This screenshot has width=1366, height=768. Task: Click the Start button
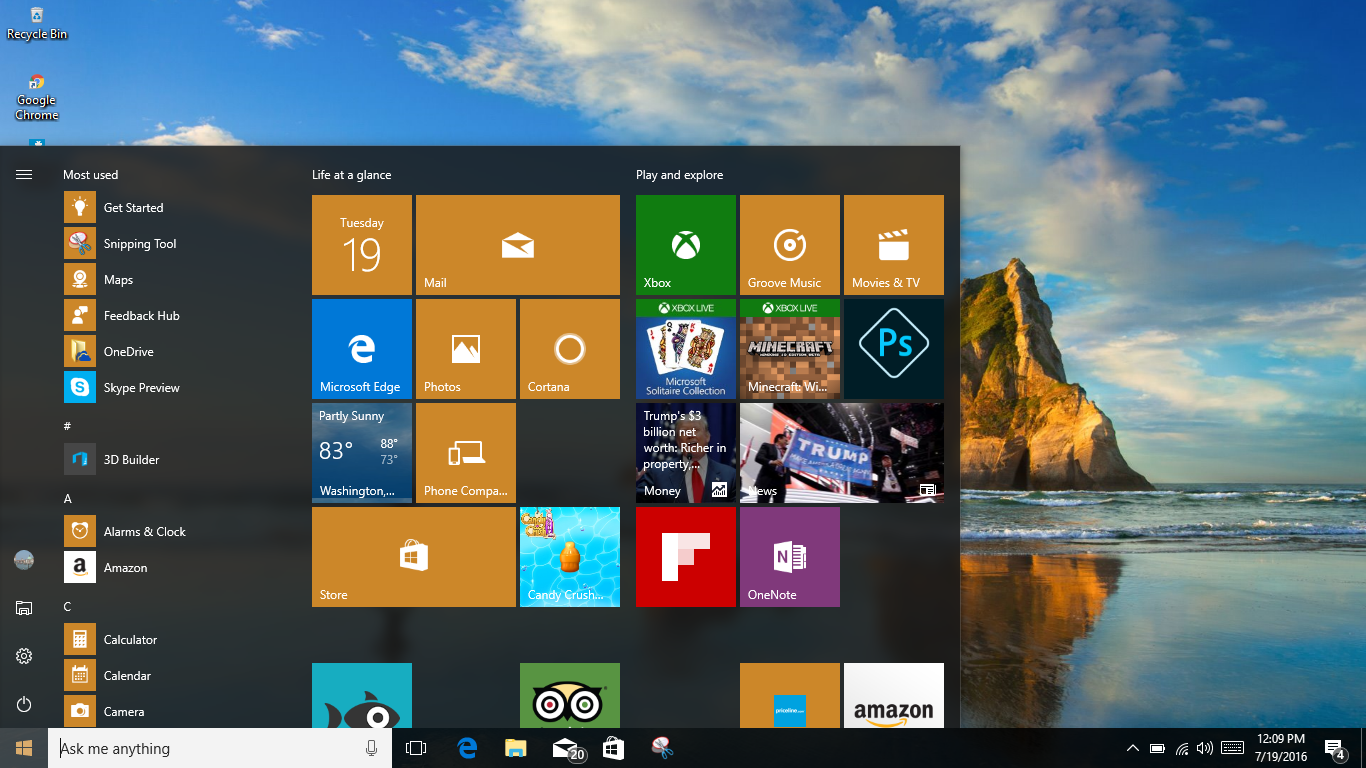[x=24, y=748]
